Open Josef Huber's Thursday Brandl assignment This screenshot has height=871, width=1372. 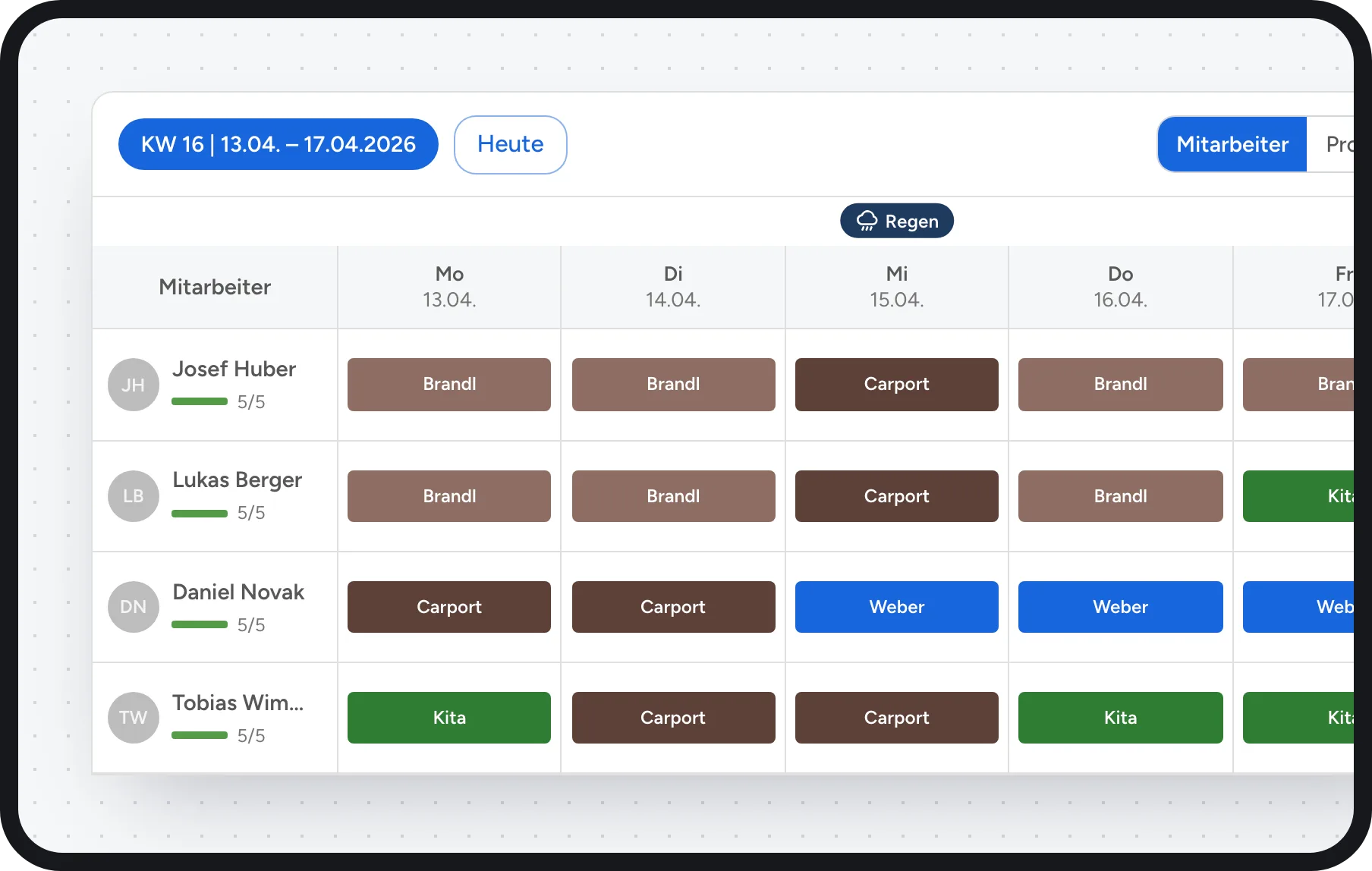pos(1121,385)
